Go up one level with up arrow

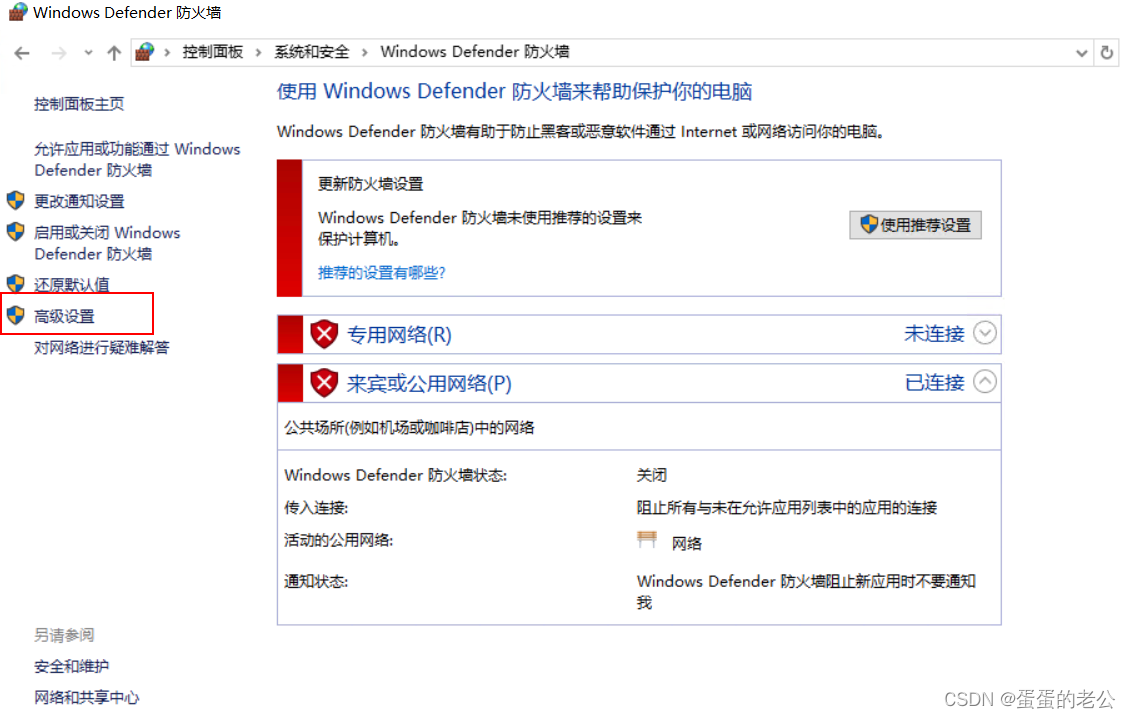(114, 53)
